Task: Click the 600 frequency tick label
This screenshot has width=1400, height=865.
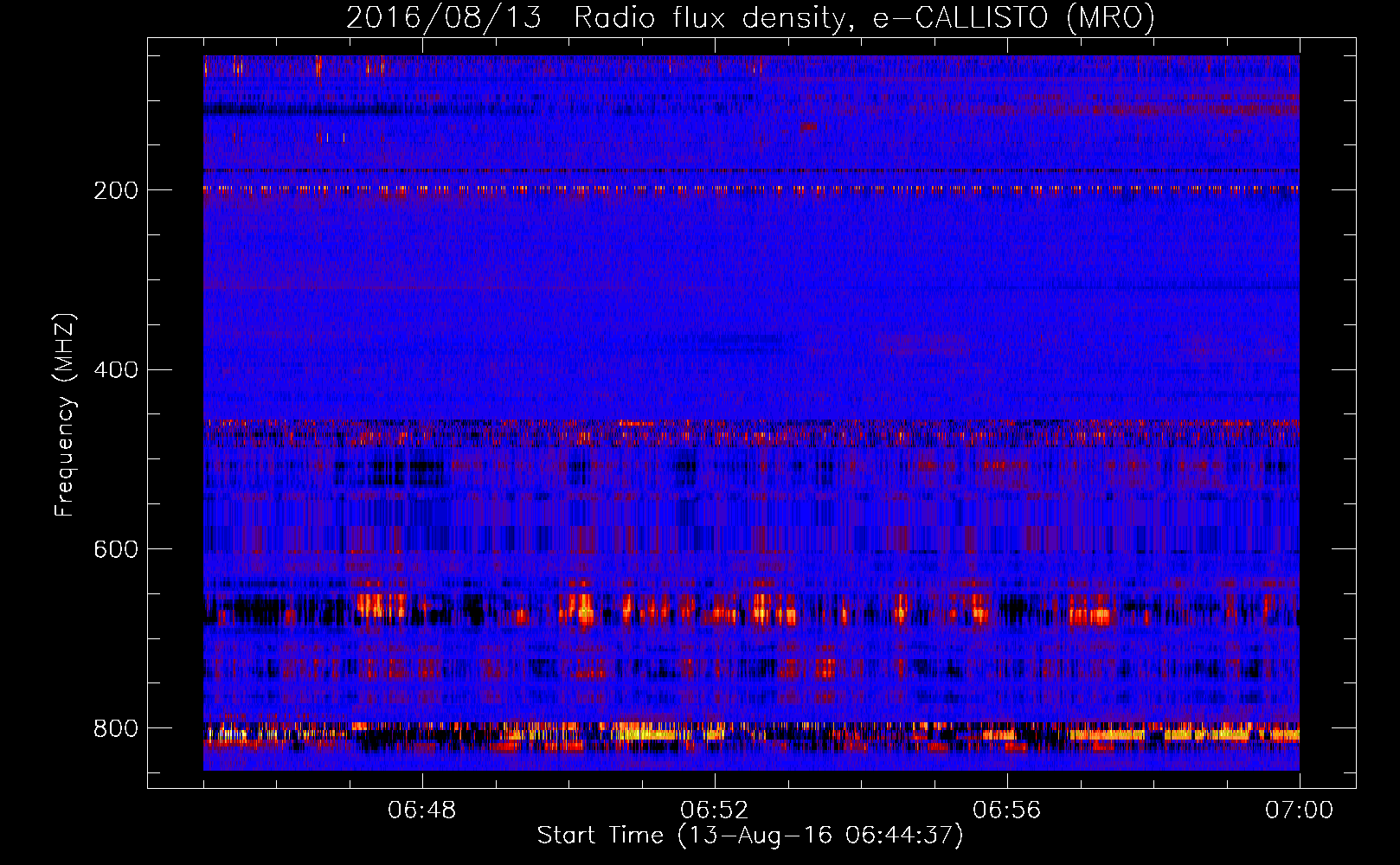Action: click(116, 550)
